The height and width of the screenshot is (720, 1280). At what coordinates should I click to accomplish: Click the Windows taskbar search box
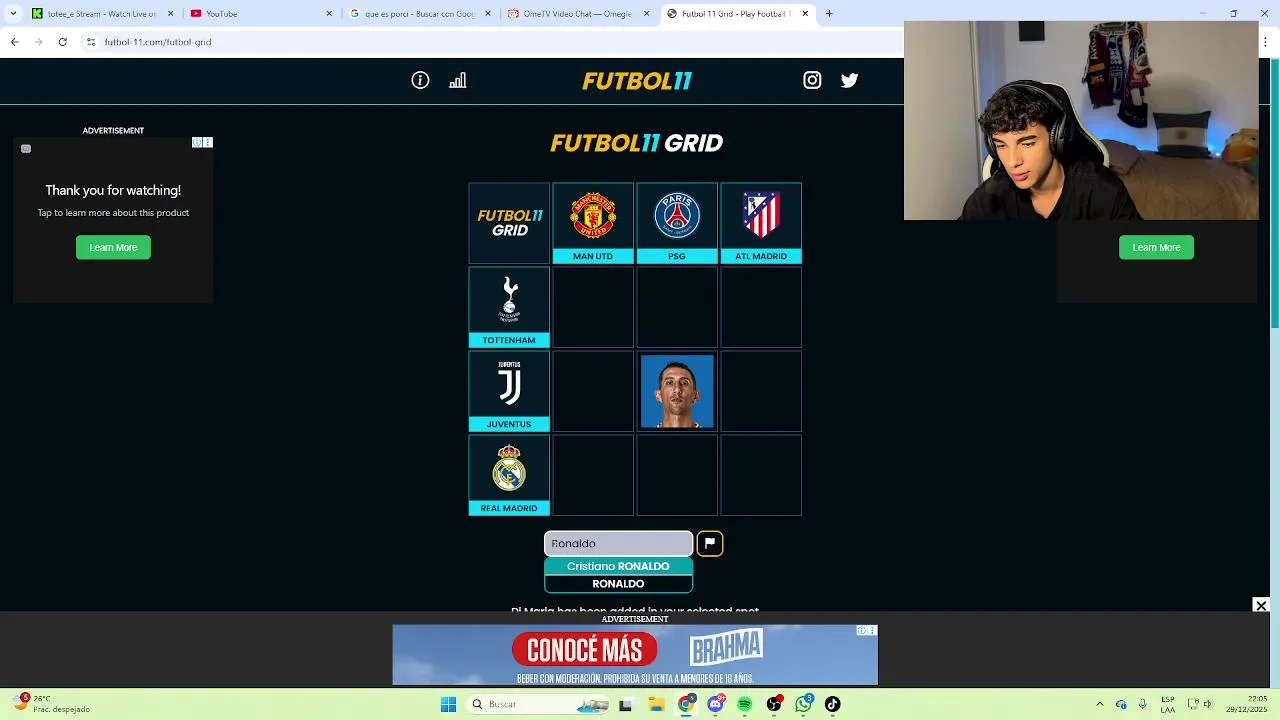pyautogui.click(x=538, y=704)
